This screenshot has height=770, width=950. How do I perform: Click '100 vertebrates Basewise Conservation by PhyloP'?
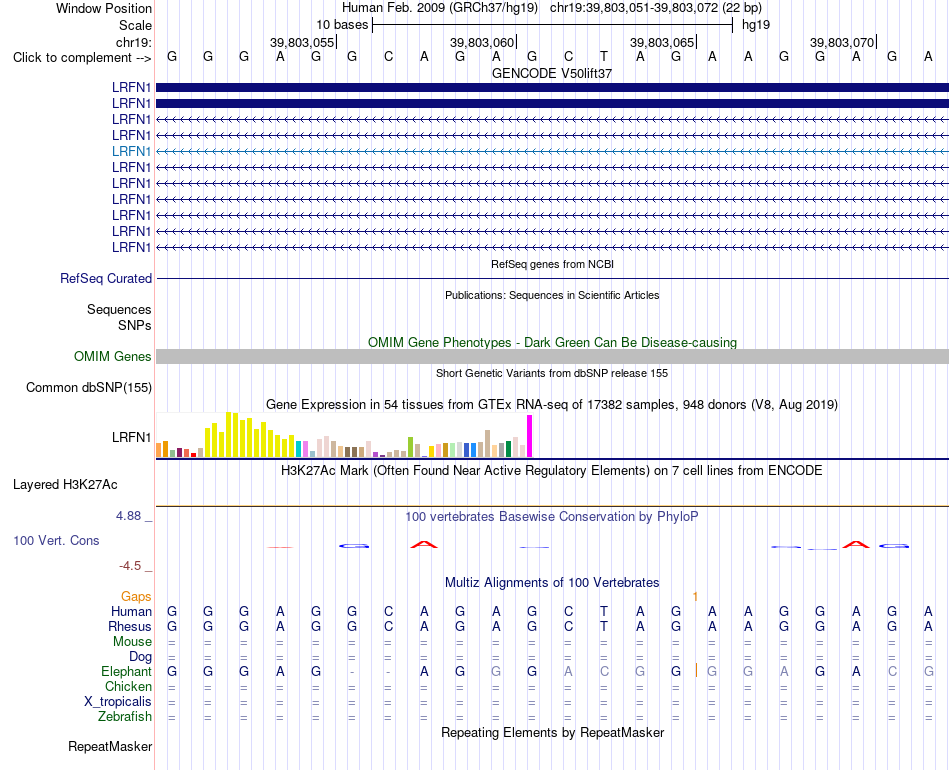(x=552, y=517)
